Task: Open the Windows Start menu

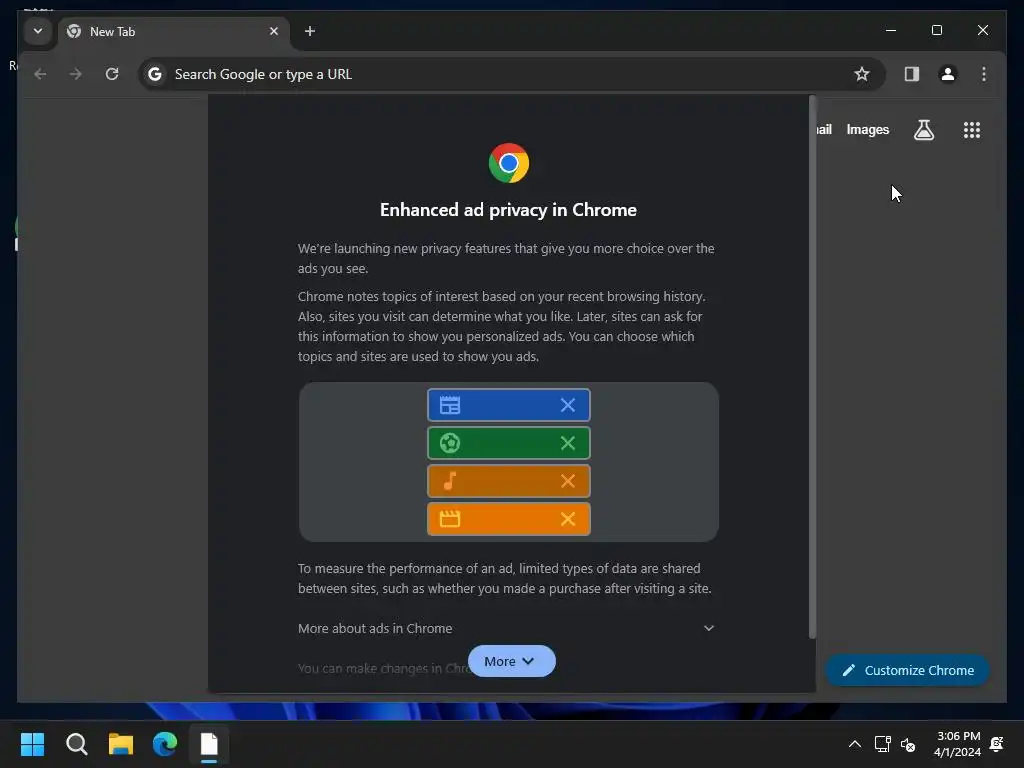Action: click(x=32, y=744)
